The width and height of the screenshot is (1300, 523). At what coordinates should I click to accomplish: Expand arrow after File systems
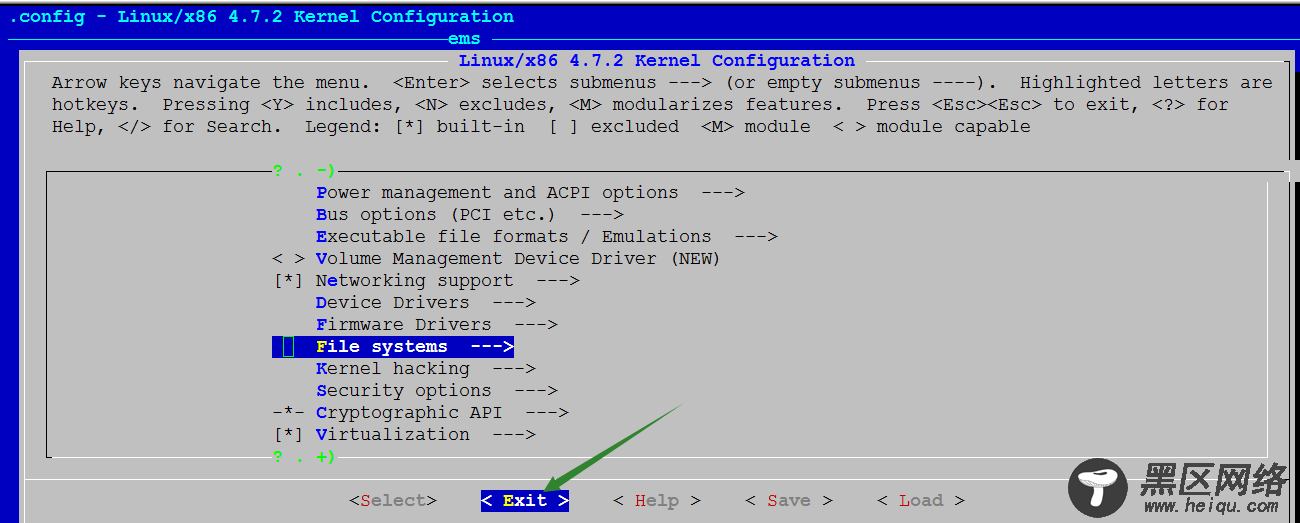pyautogui.click(x=492, y=347)
